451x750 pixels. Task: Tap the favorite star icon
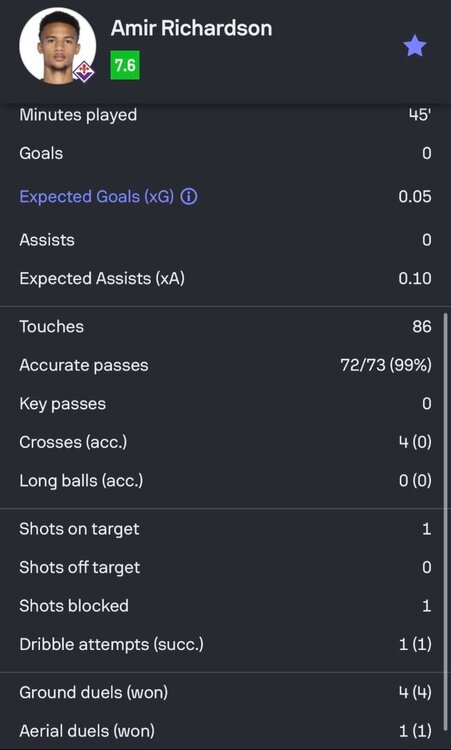point(415,46)
